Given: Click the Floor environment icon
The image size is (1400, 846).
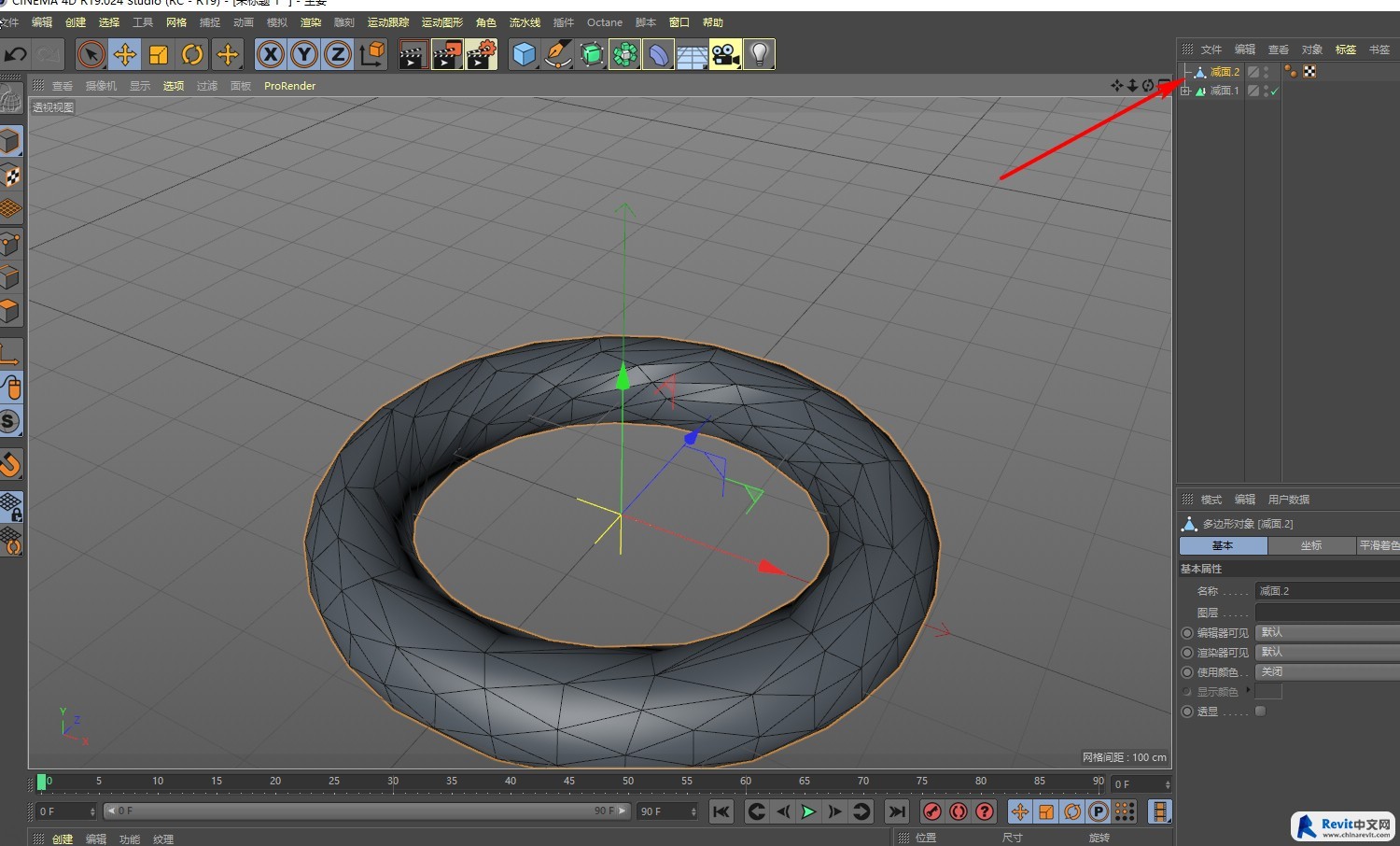Looking at the screenshot, I should coord(693,55).
